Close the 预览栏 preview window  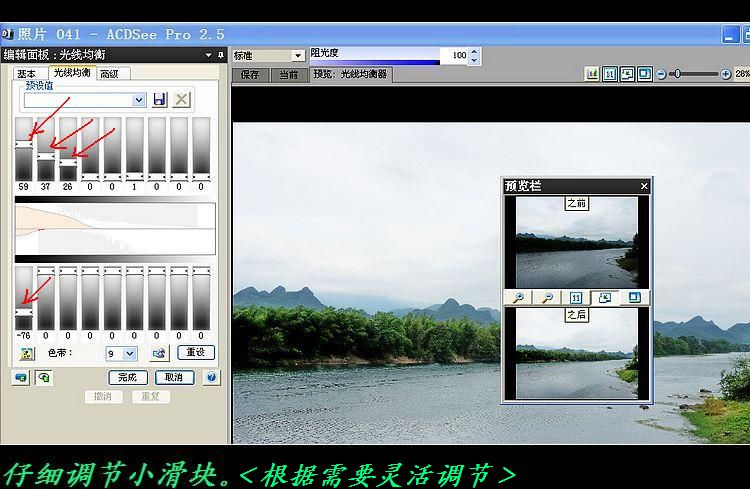[x=644, y=186]
